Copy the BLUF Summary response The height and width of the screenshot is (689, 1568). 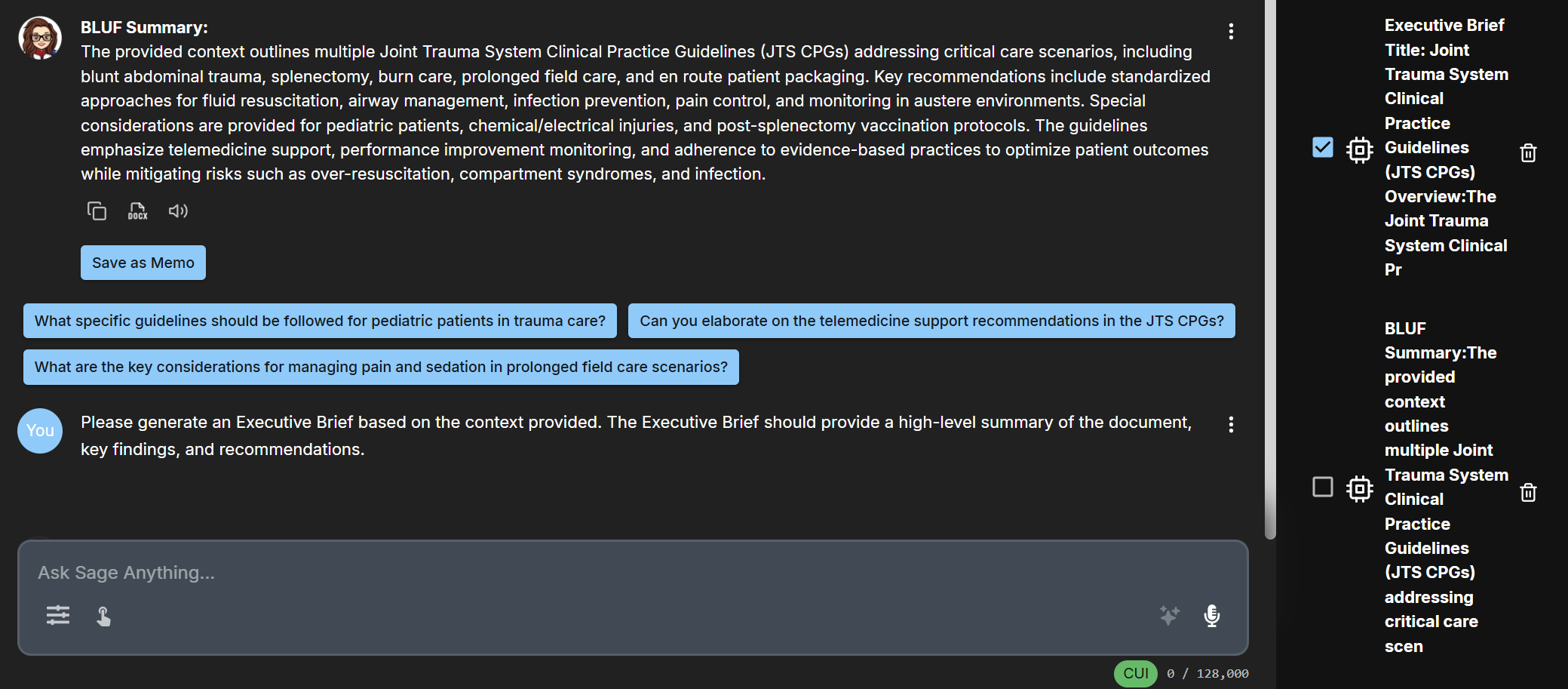[97, 211]
